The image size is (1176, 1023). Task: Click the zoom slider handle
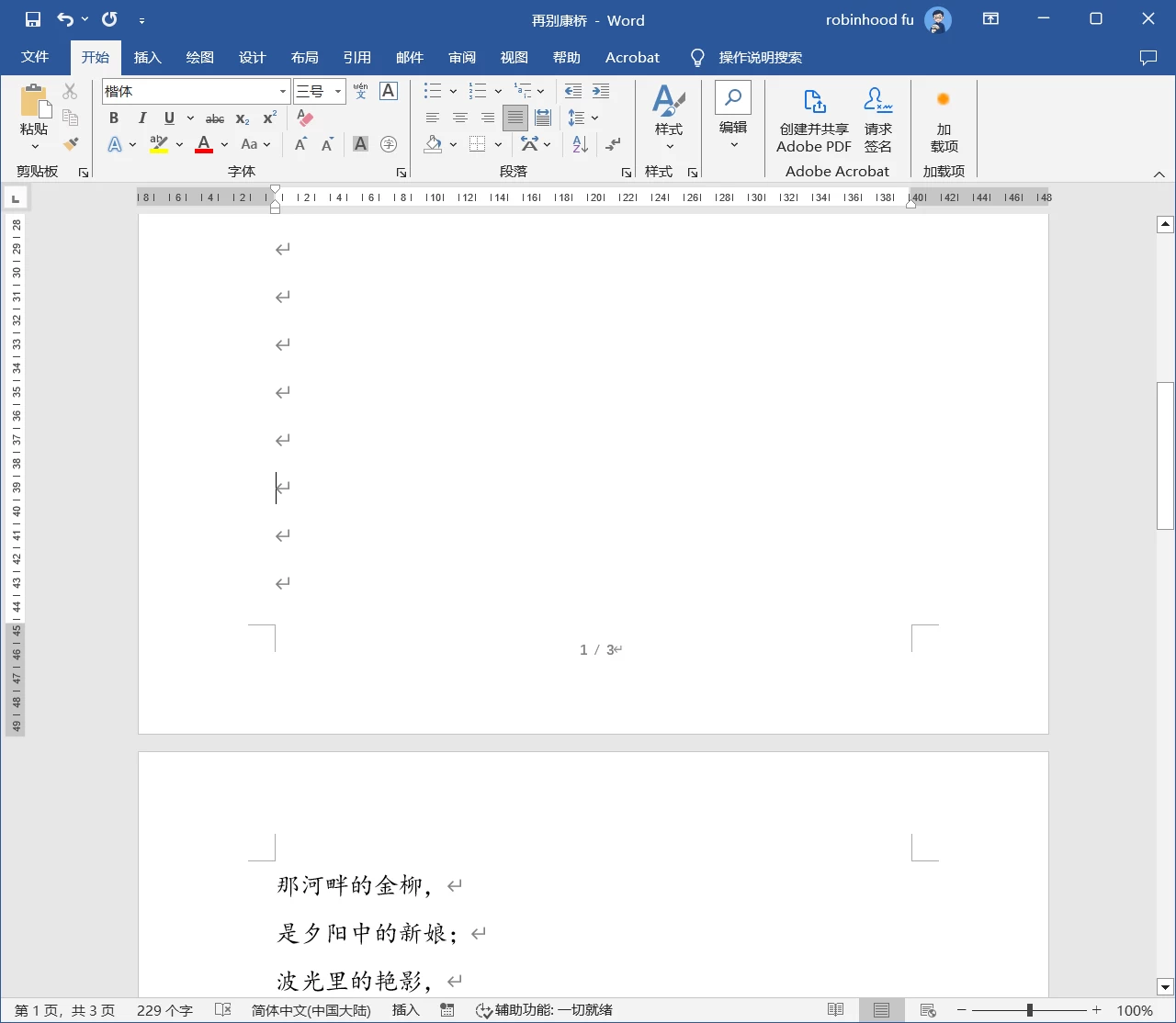coord(1030,1010)
